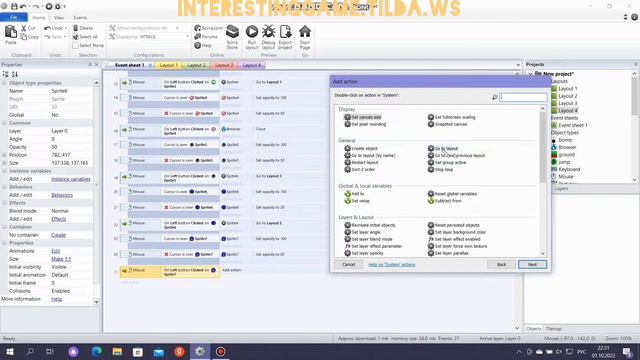Image resolution: width=640 pixels, height=360 pixels.
Task: Click the 'Make 1:1' size link
Action: 61,259
